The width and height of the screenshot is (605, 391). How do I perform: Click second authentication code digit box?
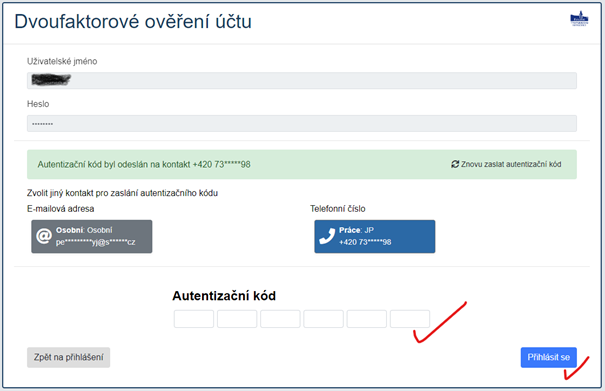coord(237,319)
